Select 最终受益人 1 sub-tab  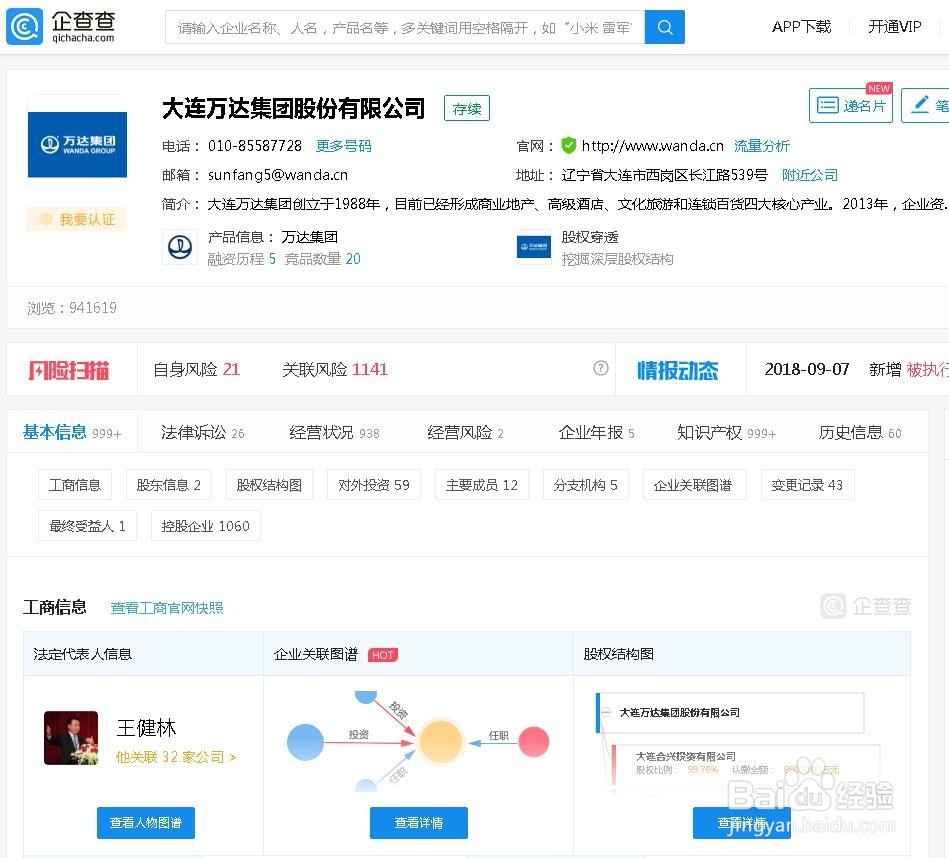pos(88,526)
